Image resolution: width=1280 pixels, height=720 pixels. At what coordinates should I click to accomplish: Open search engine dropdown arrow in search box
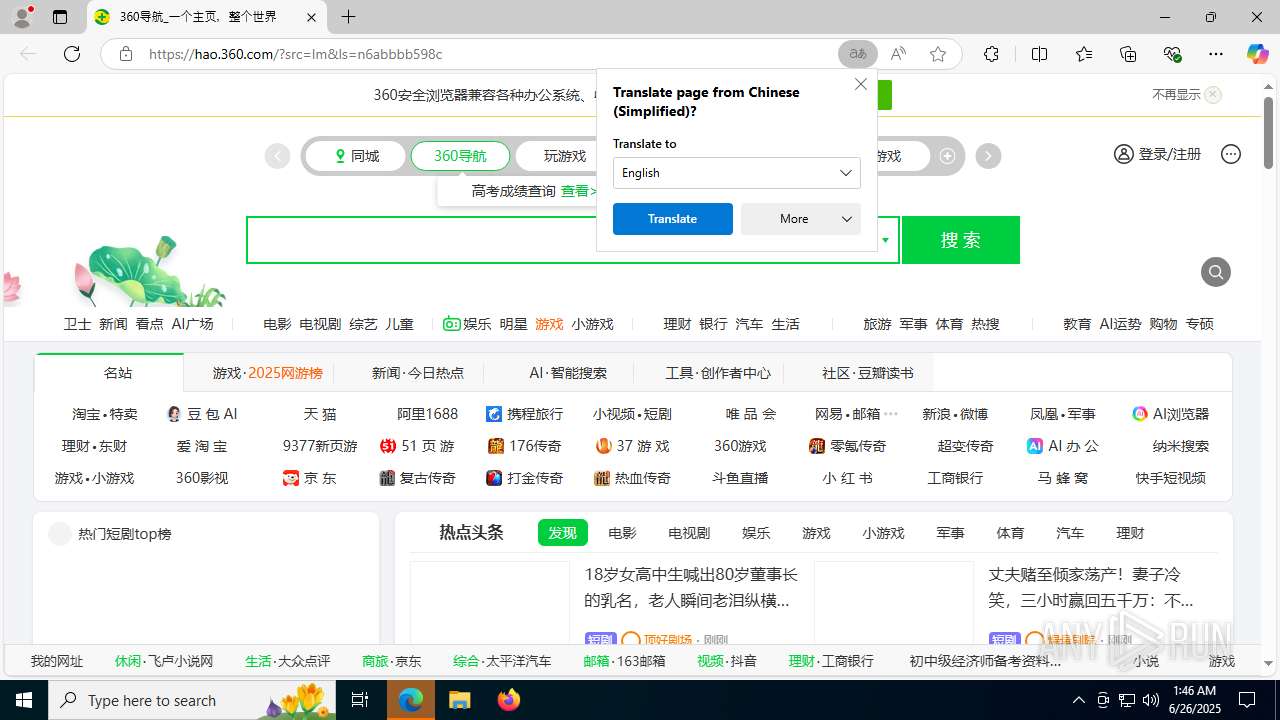click(x=885, y=240)
